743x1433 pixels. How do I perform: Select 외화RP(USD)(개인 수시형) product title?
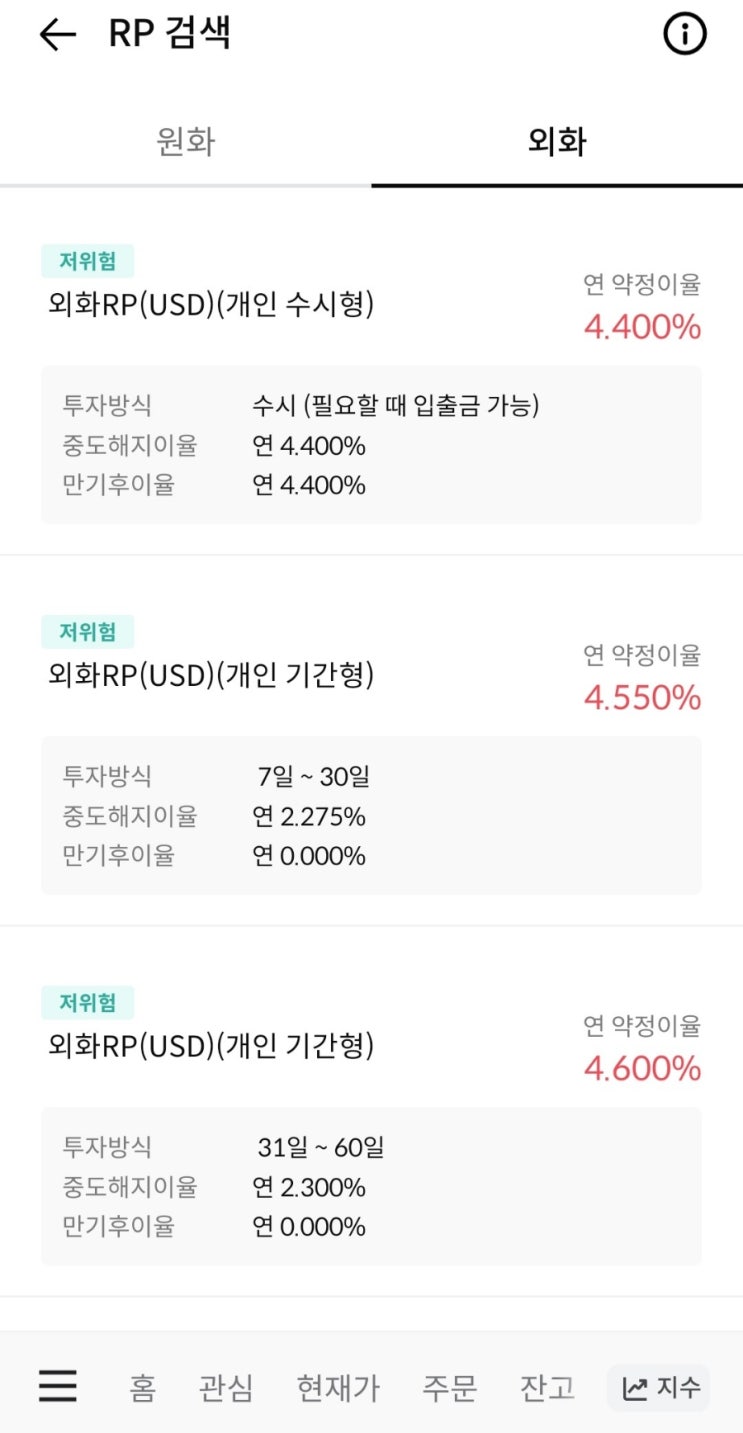pos(211,305)
